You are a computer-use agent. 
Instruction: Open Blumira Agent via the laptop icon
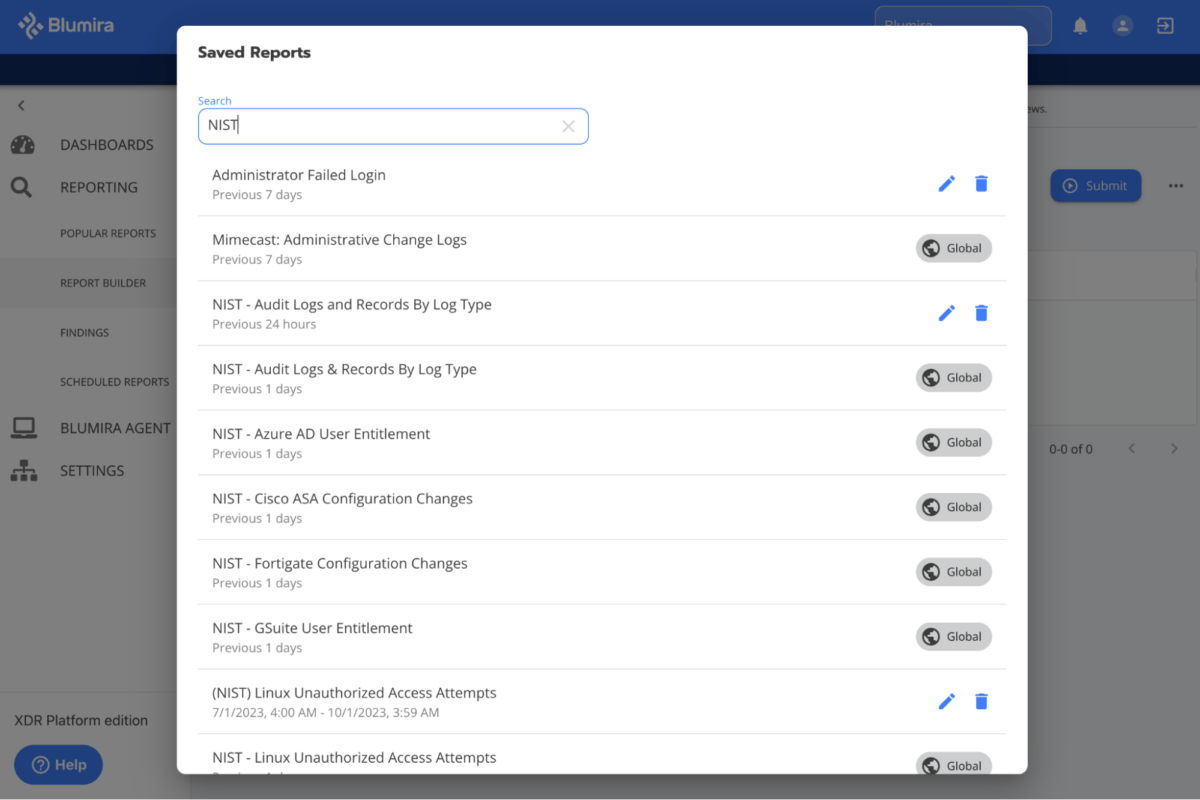pos(22,427)
